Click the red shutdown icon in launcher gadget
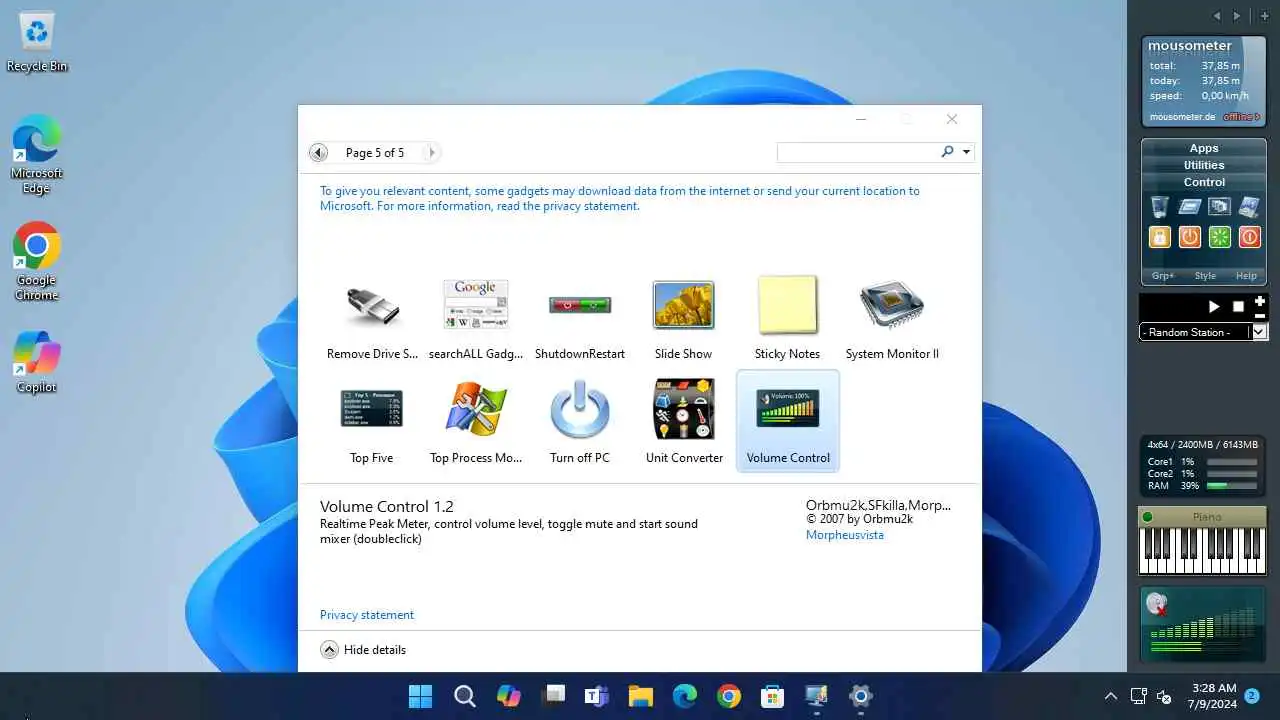 pyautogui.click(x=1249, y=237)
